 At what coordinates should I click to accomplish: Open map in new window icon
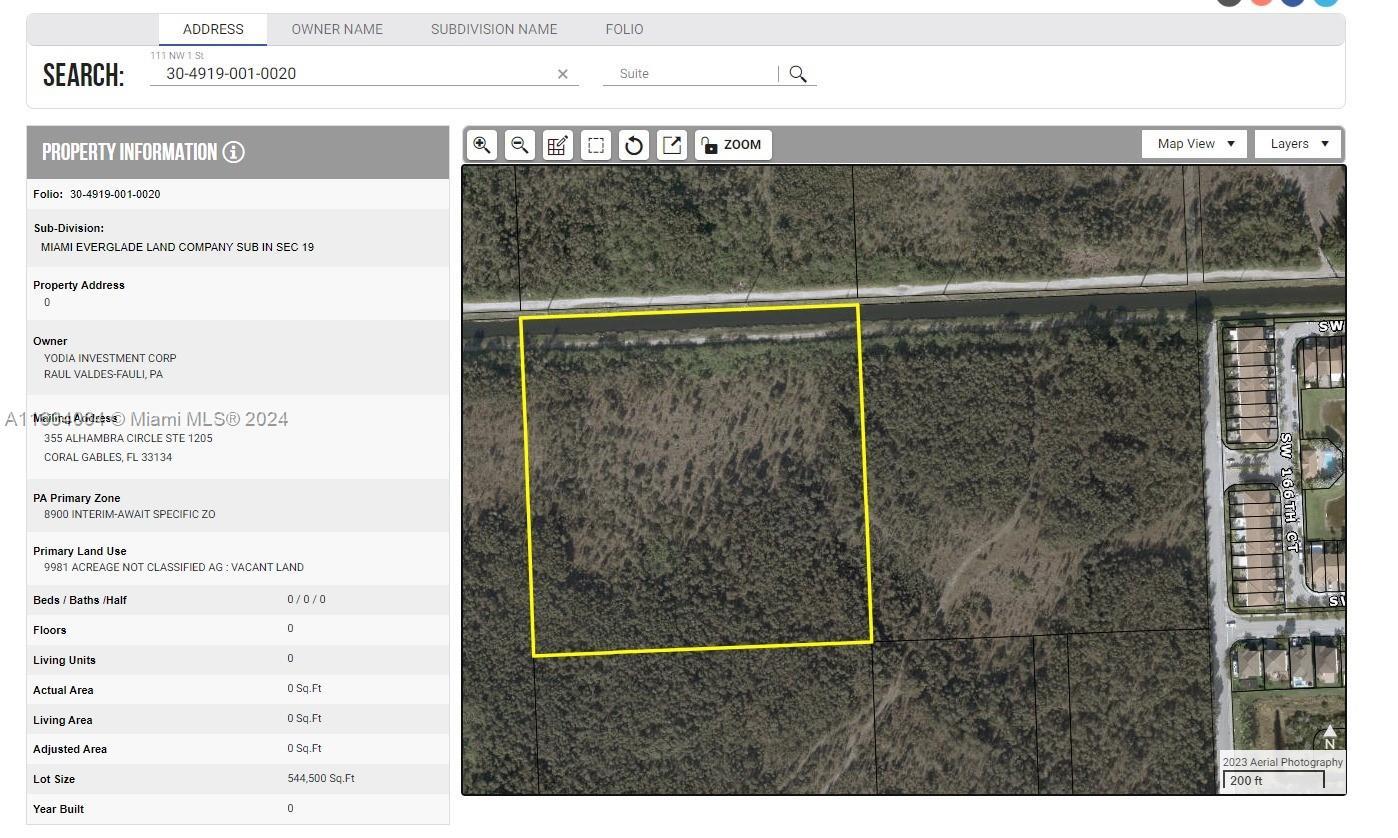tap(672, 145)
